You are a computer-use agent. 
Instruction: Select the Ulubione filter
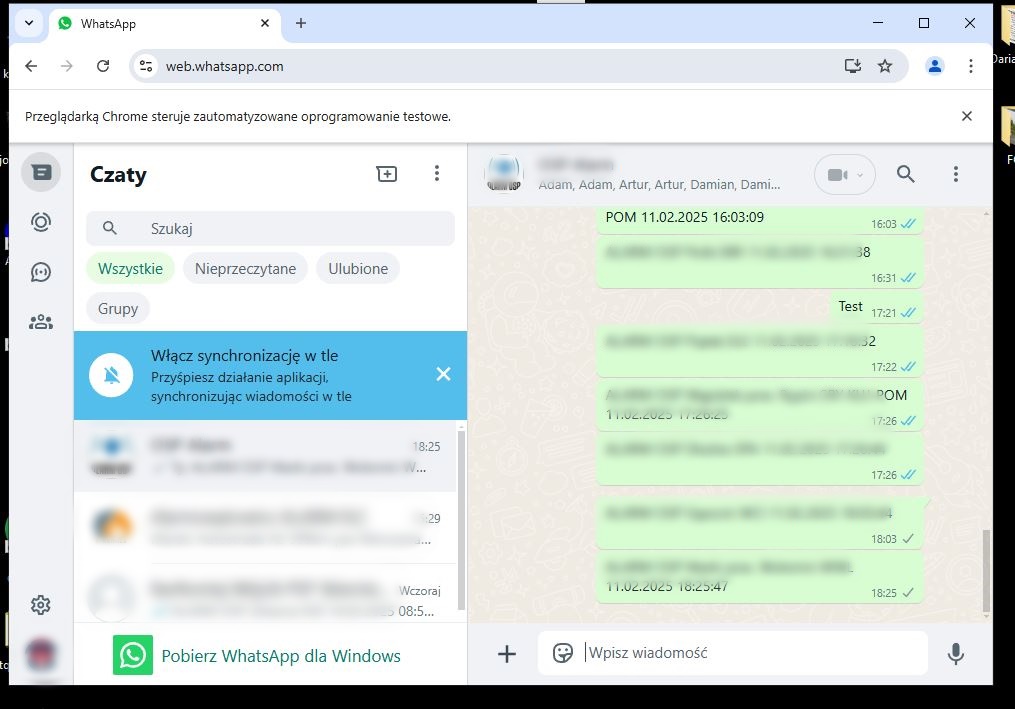358,269
